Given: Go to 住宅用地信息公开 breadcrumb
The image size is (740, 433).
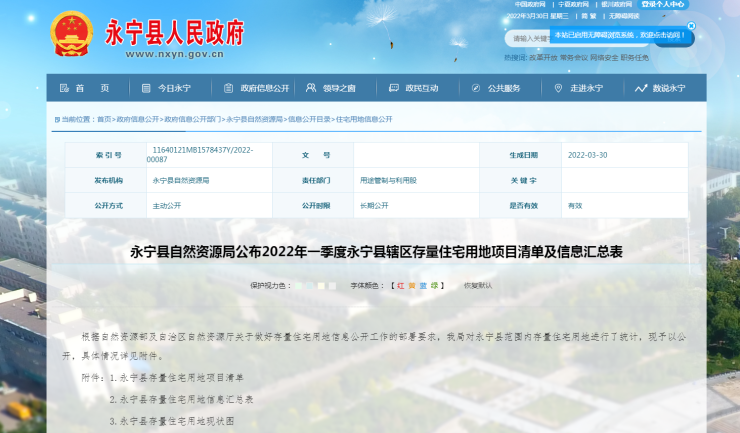Looking at the screenshot, I should point(364,119).
